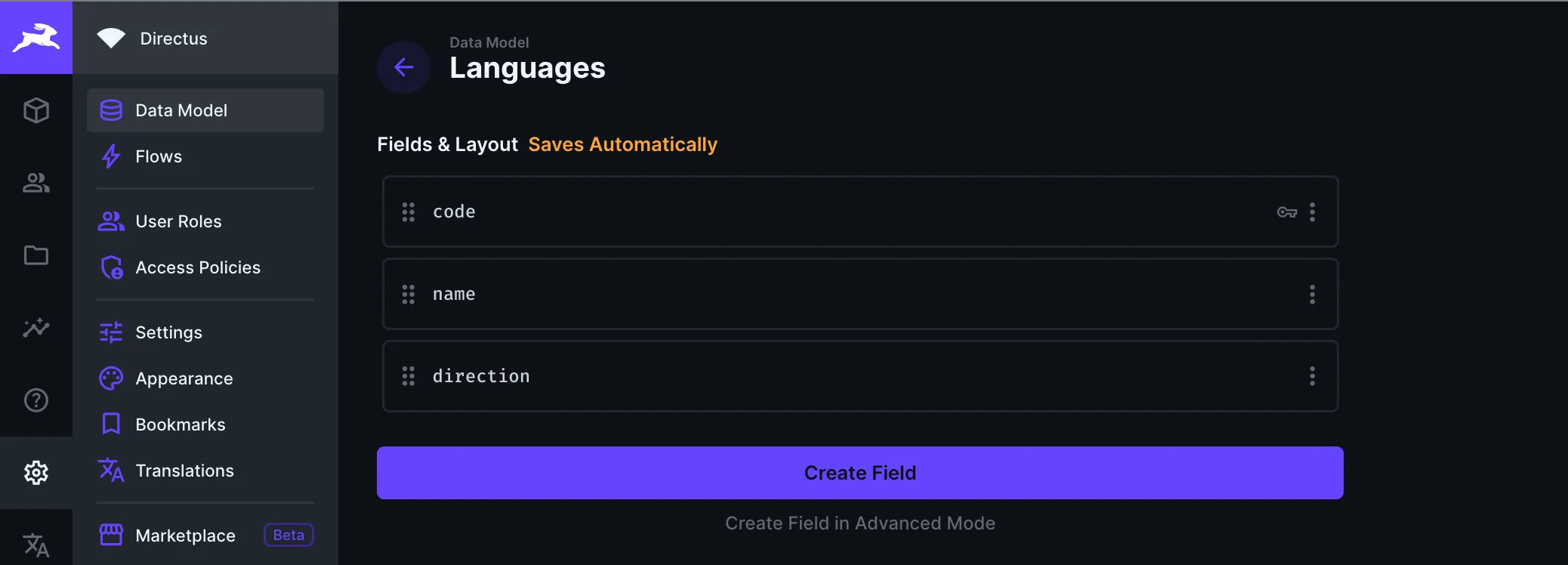Open options menu for the code field

click(x=1312, y=212)
